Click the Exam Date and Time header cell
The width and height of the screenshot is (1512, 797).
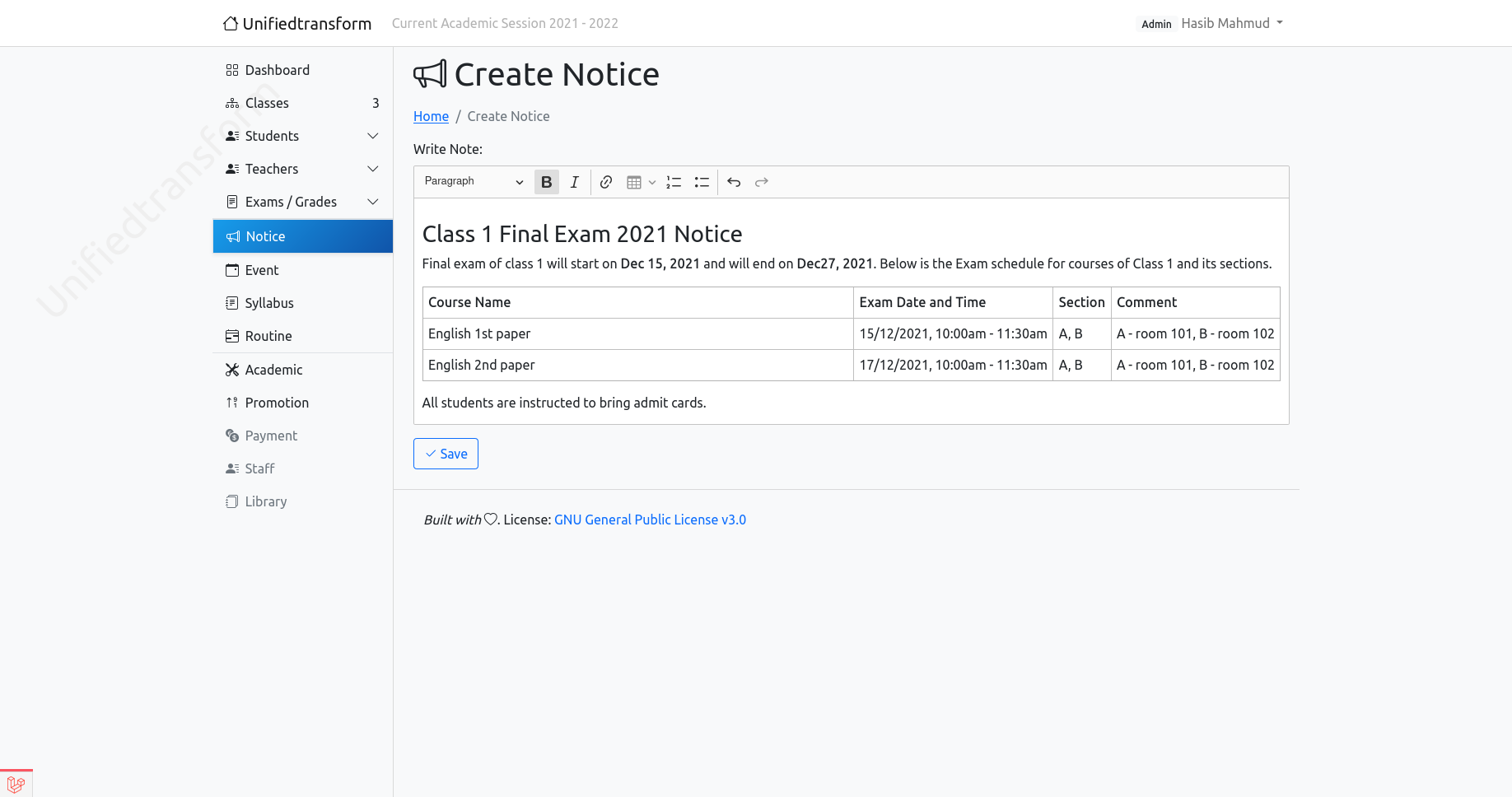pos(953,302)
